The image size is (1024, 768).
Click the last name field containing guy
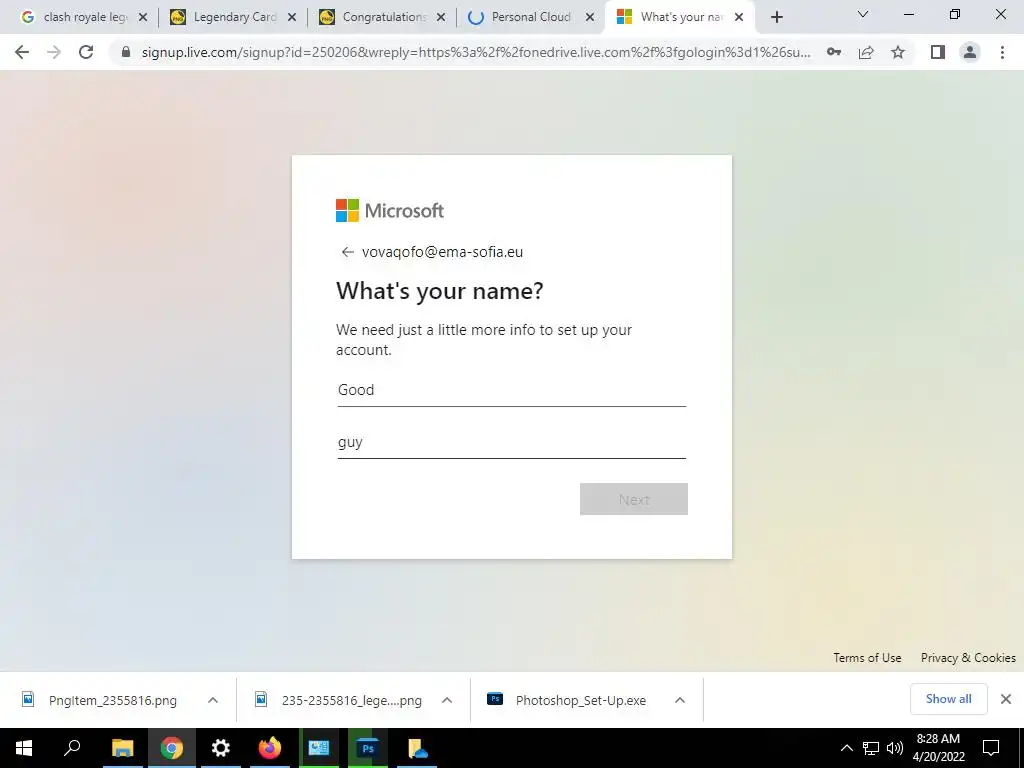point(511,442)
